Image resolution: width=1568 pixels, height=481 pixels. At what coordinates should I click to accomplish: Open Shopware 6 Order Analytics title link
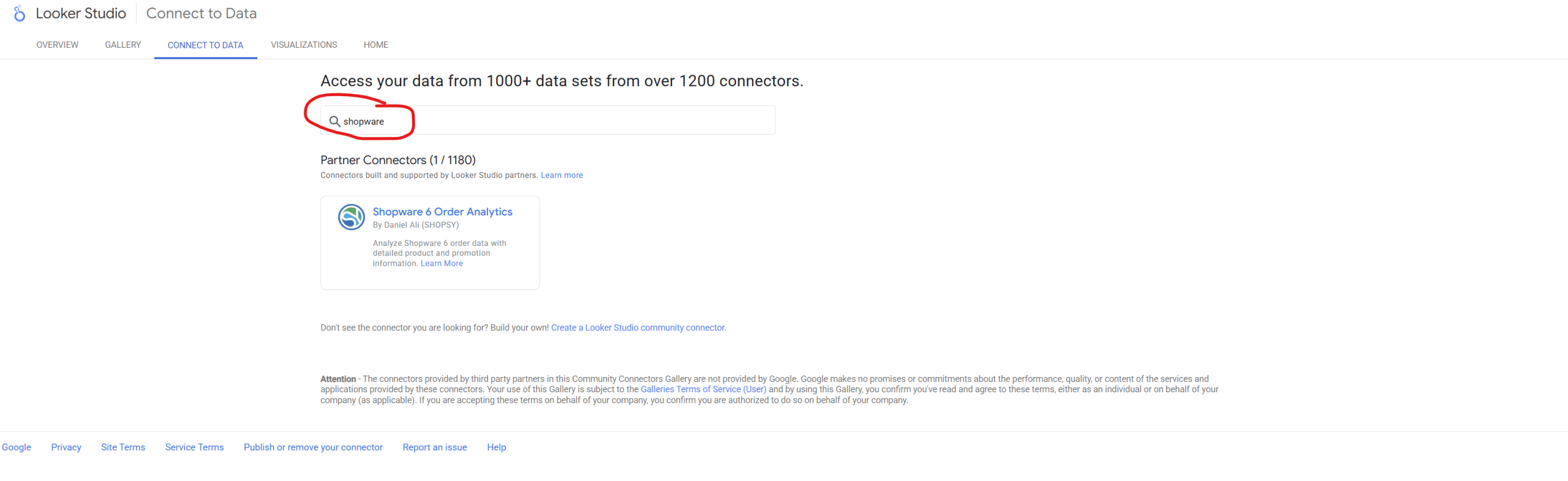[442, 212]
